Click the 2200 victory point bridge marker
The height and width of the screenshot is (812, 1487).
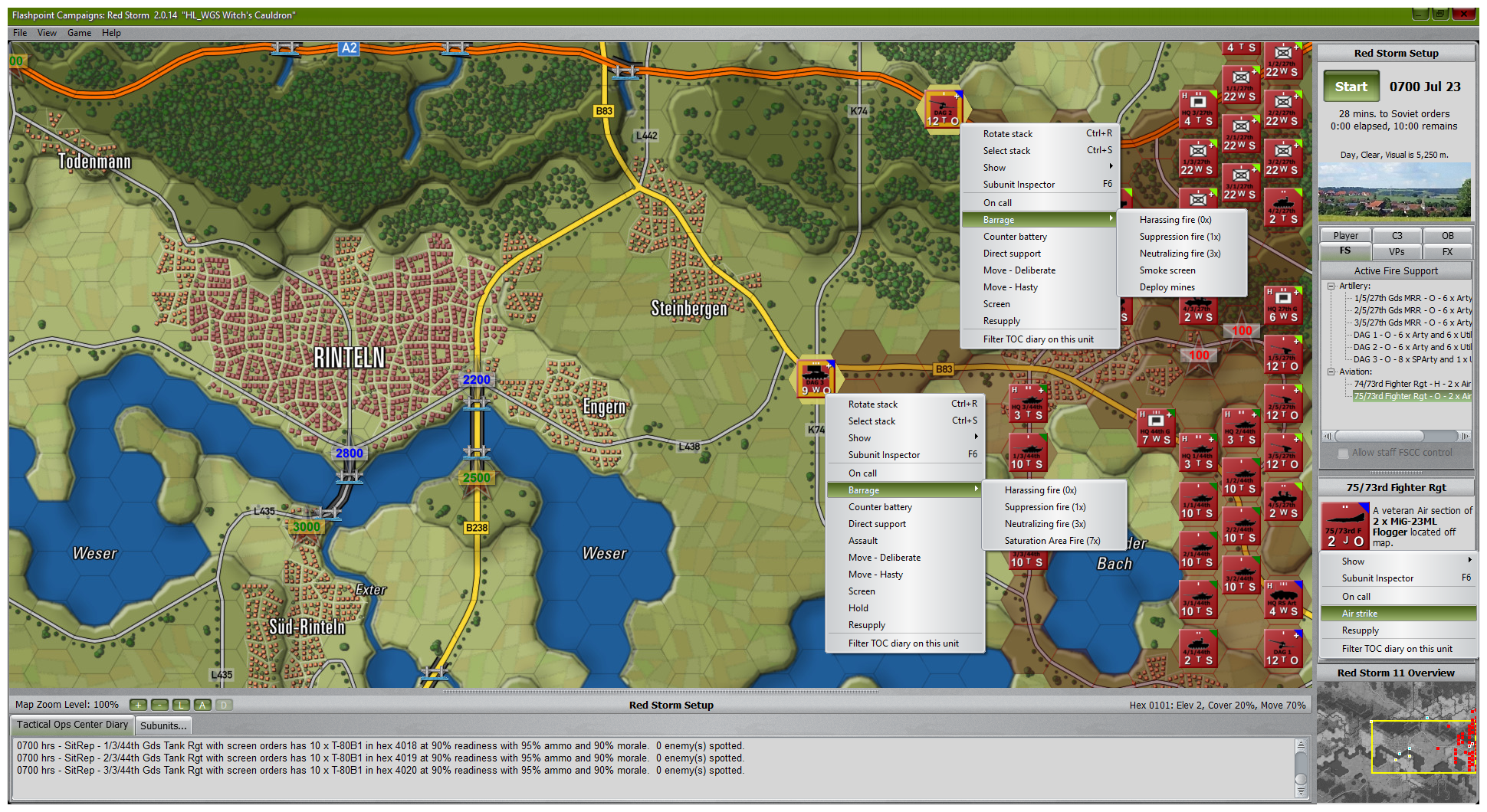[476, 380]
